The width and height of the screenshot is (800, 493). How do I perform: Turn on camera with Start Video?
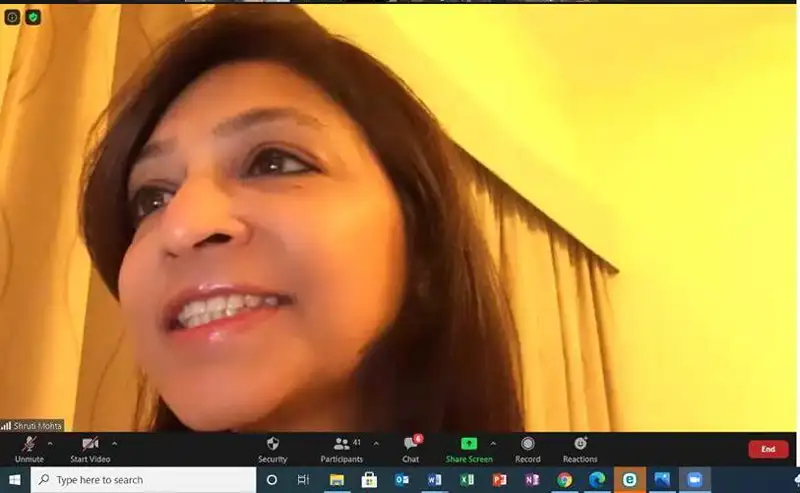(x=90, y=449)
